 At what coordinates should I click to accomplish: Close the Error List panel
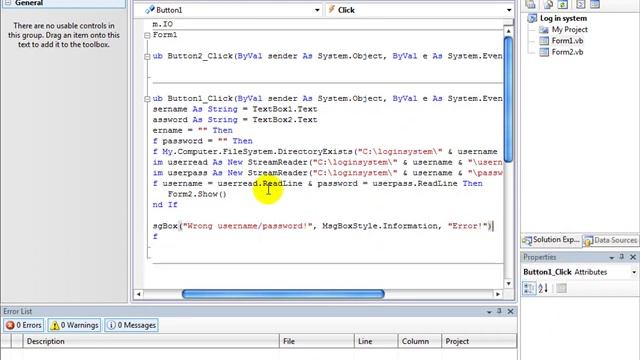tap(511, 311)
